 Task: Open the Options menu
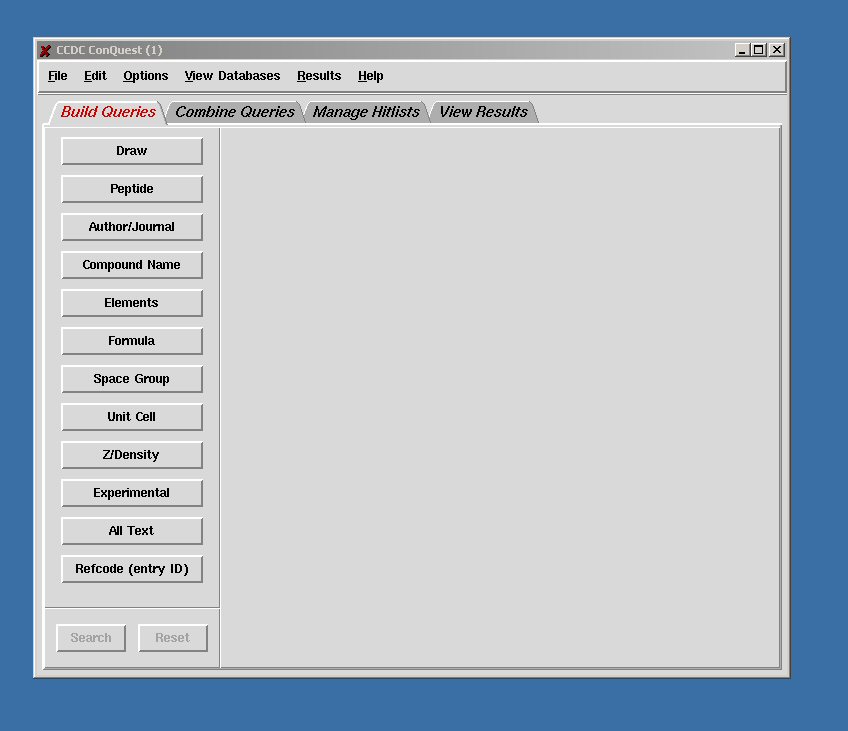click(145, 76)
